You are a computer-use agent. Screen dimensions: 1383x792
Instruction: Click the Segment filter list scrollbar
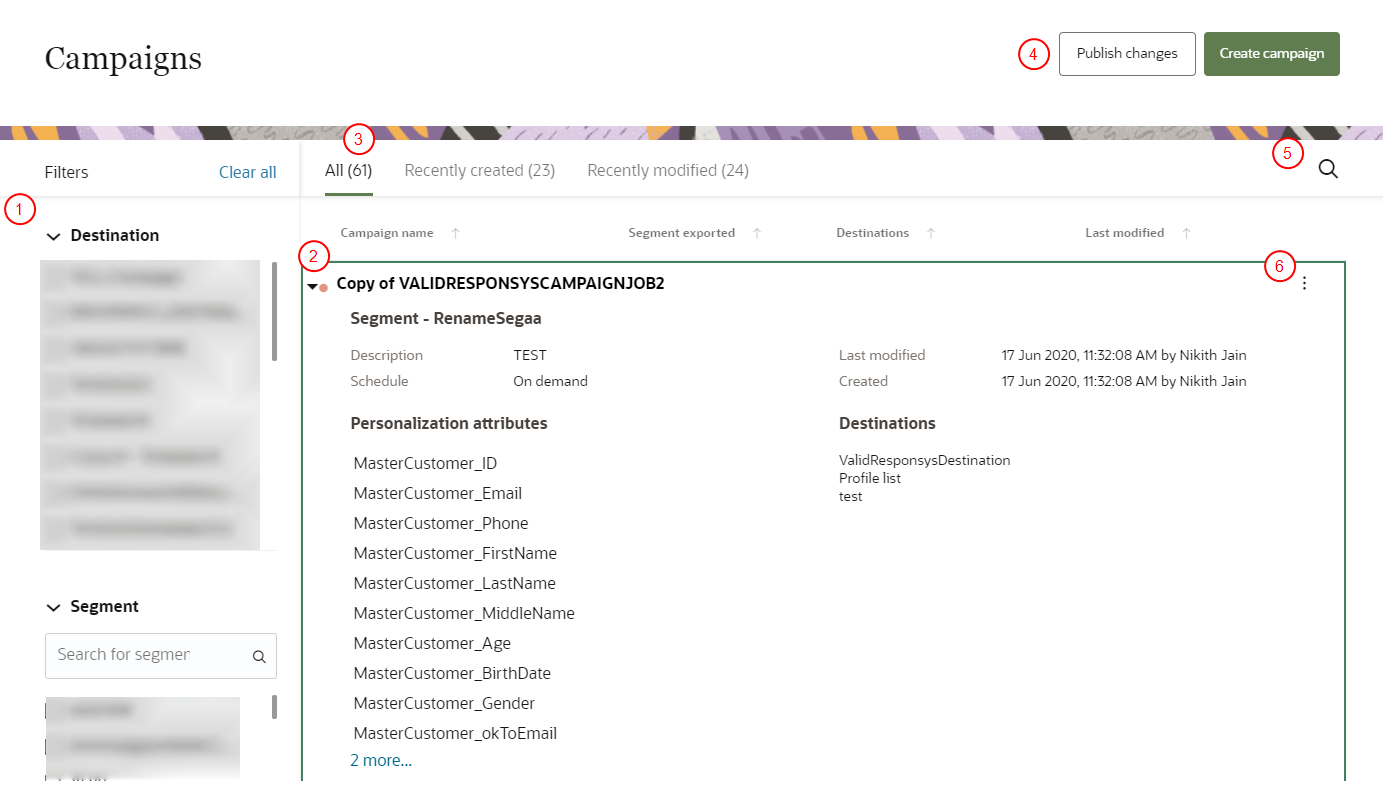(x=275, y=707)
